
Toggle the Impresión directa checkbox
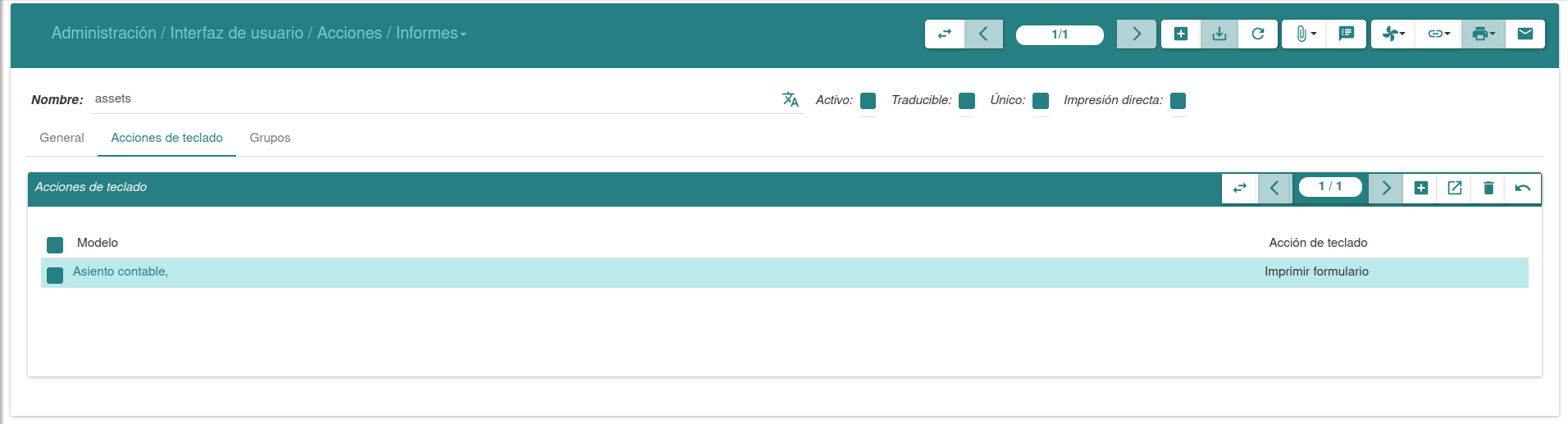1178,101
